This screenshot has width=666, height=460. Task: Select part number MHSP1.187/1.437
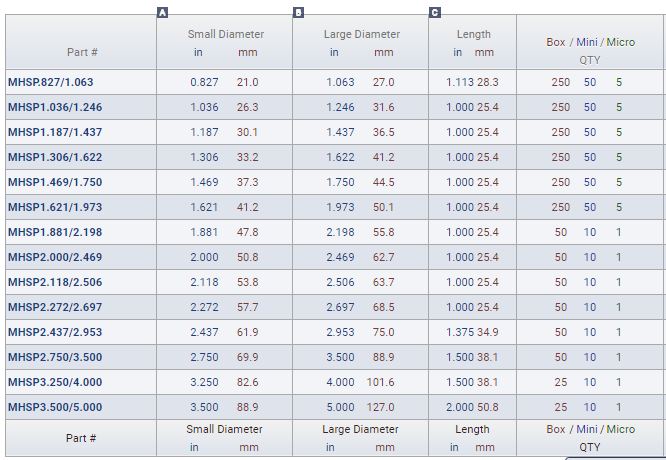pos(55,132)
